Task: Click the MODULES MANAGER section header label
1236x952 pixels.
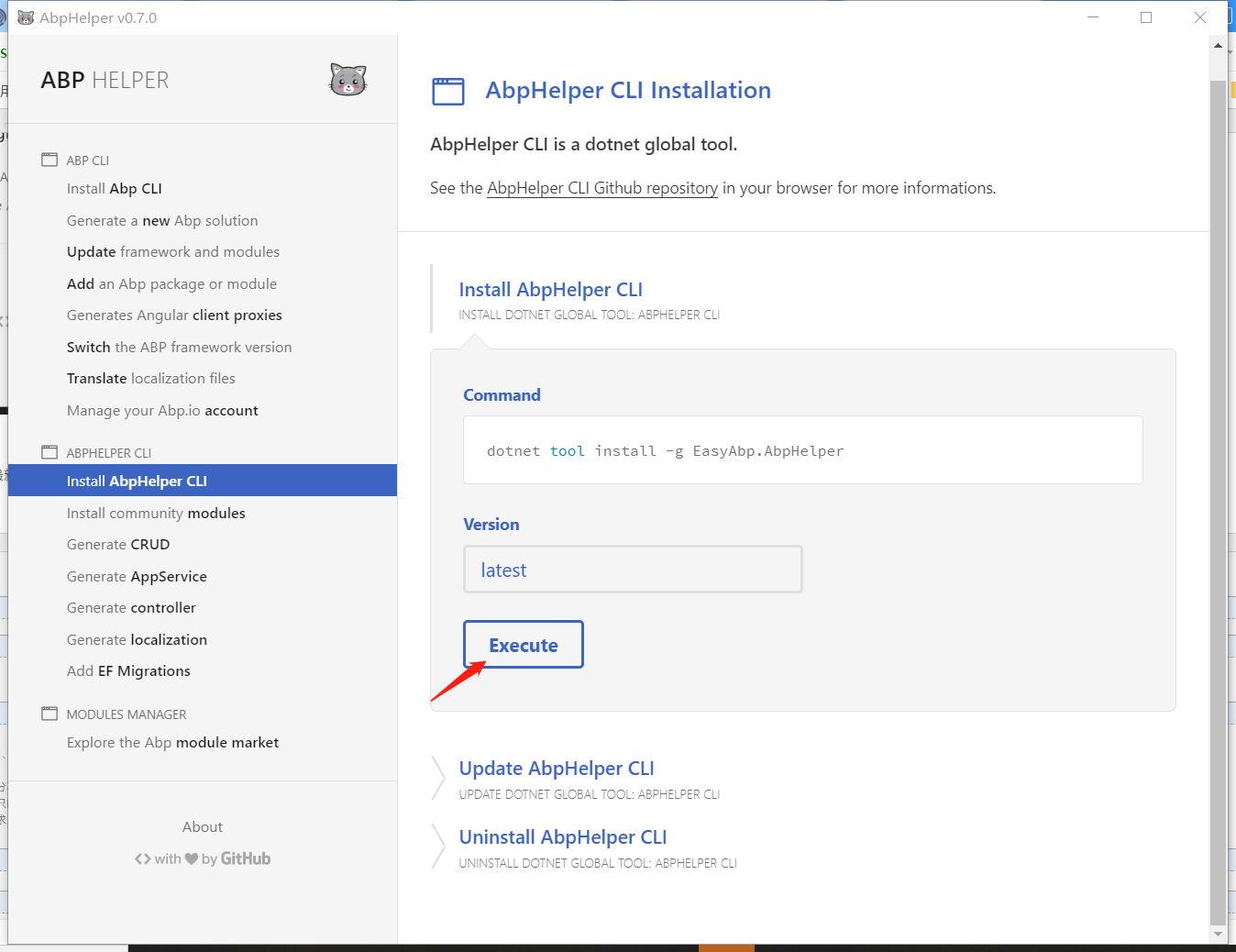Action: tap(127, 714)
